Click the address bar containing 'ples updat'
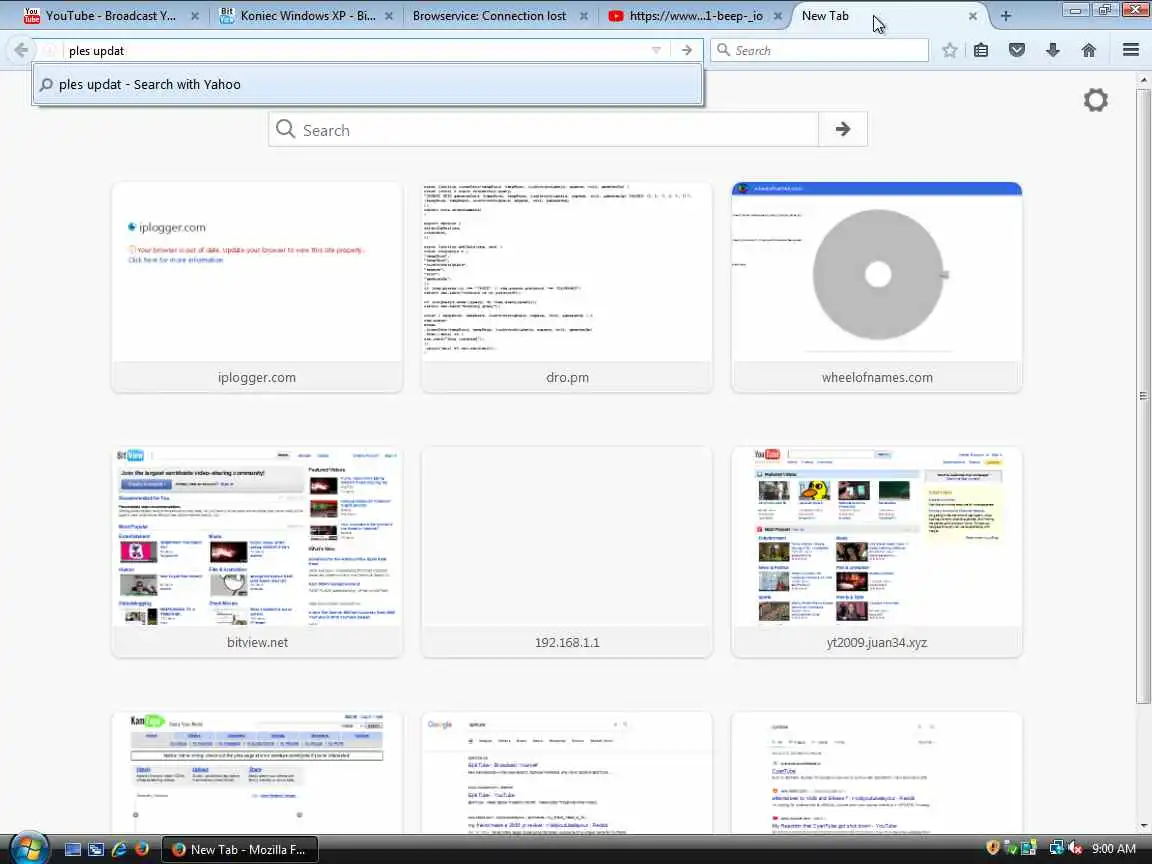Viewport: 1152px width, 864px height. click(356, 50)
